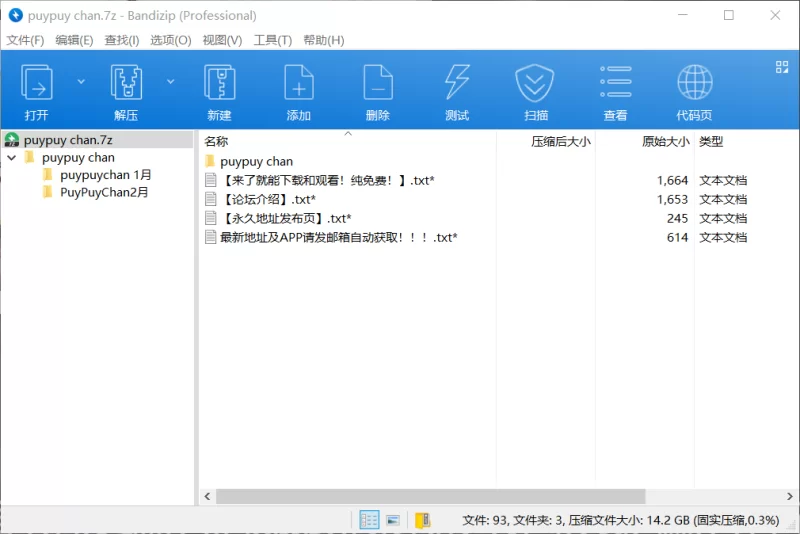Select puypuy chan folder name in file list

[x=257, y=162]
